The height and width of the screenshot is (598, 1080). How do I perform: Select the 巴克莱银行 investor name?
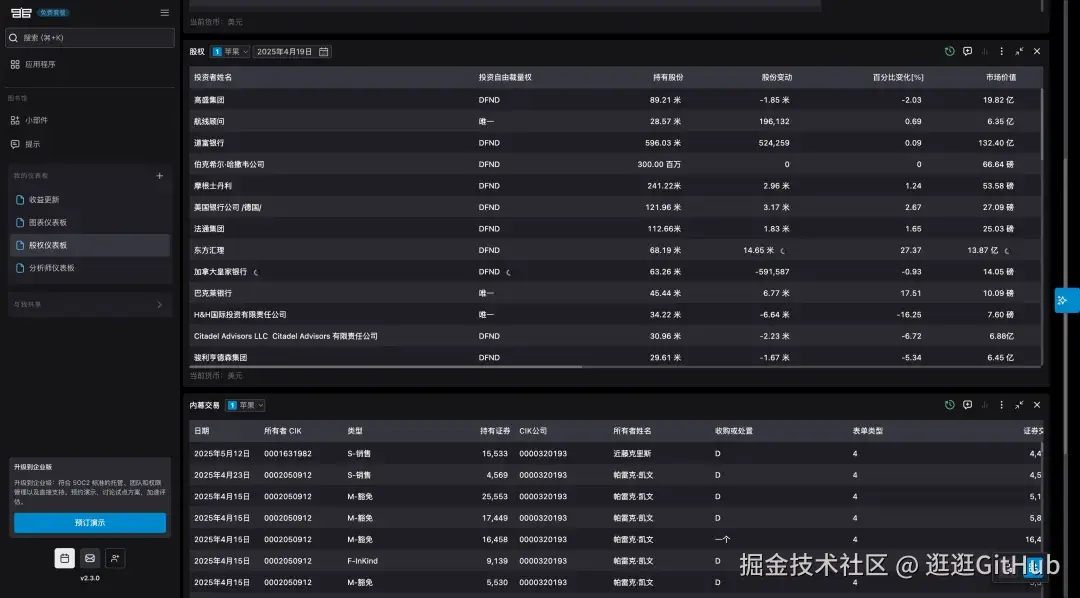213,293
